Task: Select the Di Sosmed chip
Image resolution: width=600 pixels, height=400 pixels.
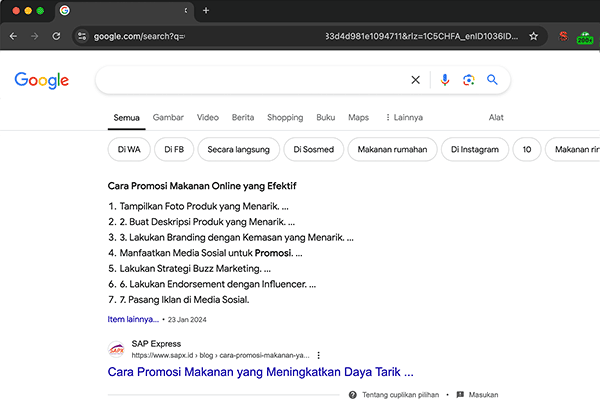Action: [314, 150]
